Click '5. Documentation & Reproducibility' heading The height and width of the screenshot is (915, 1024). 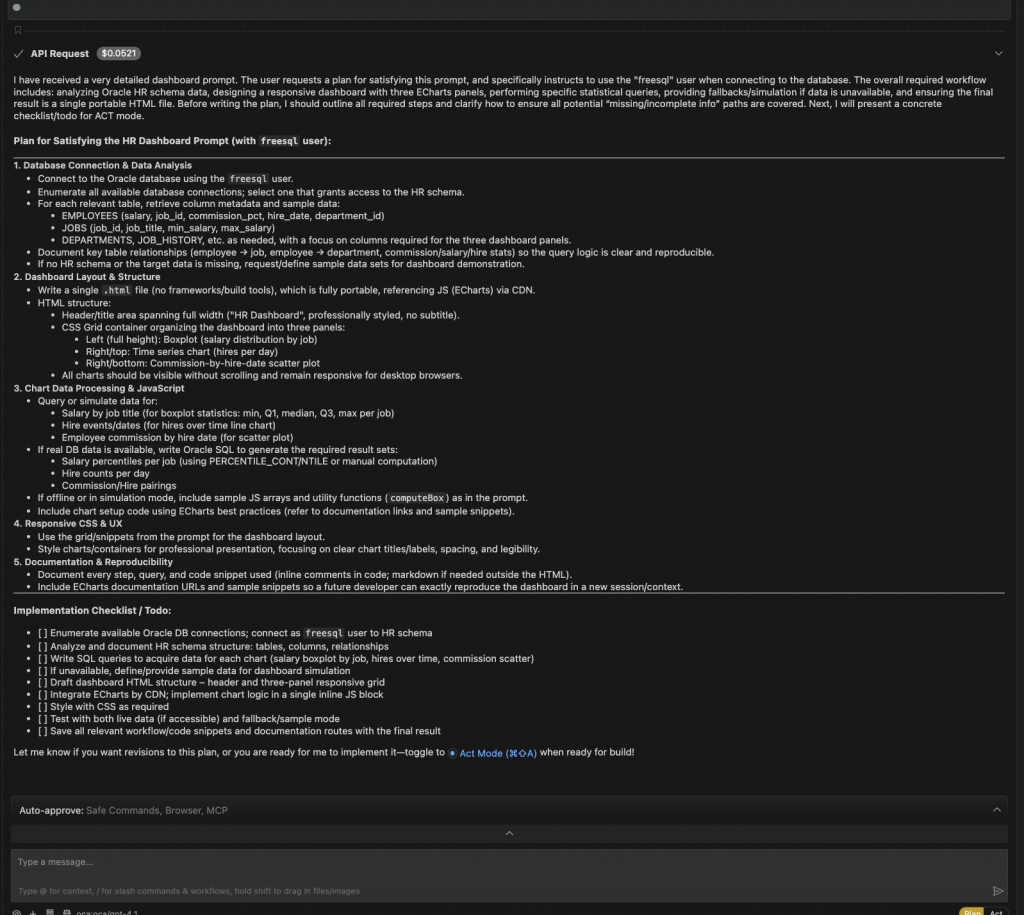tap(93, 562)
